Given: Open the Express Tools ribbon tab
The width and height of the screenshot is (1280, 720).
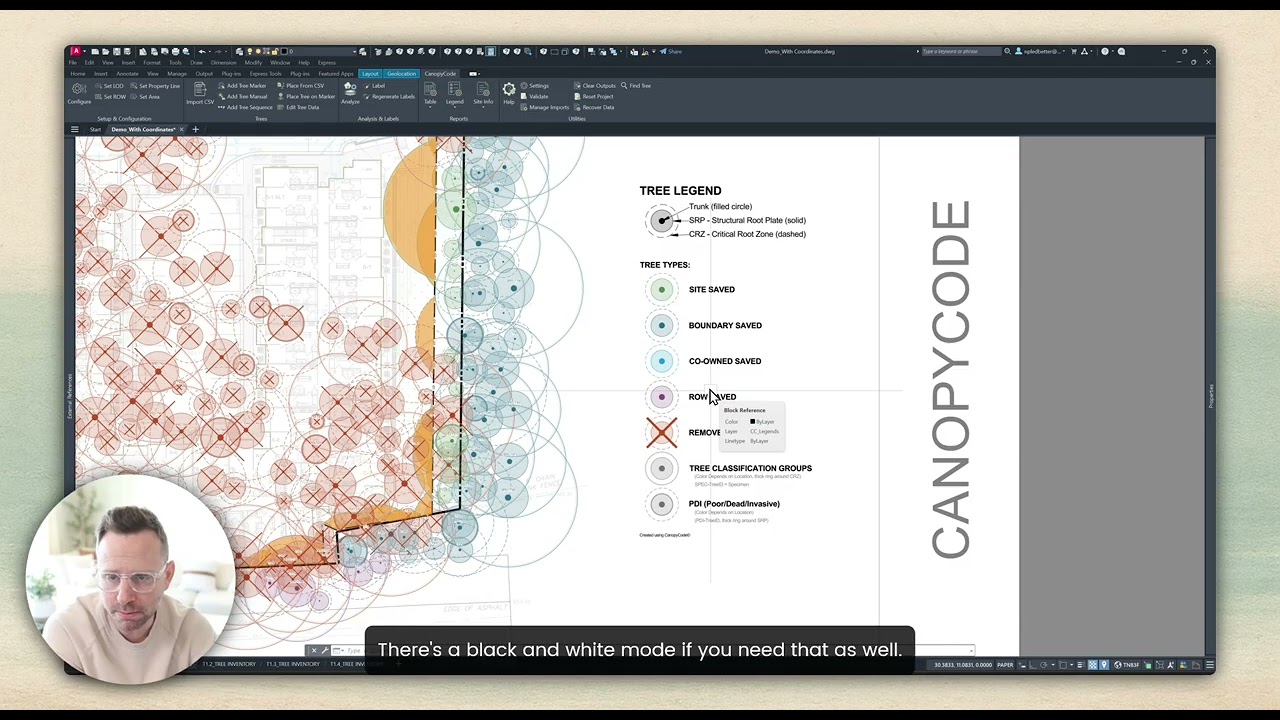Looking at the screenshot, I should tap(265, 73).
